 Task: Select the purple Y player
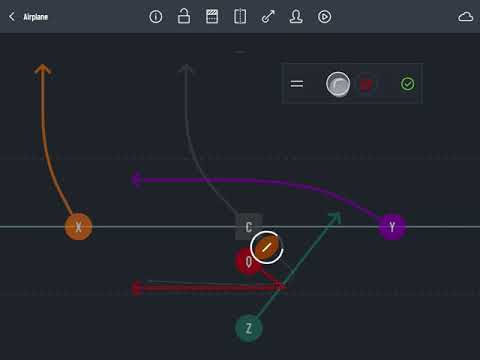pos(392,227)
